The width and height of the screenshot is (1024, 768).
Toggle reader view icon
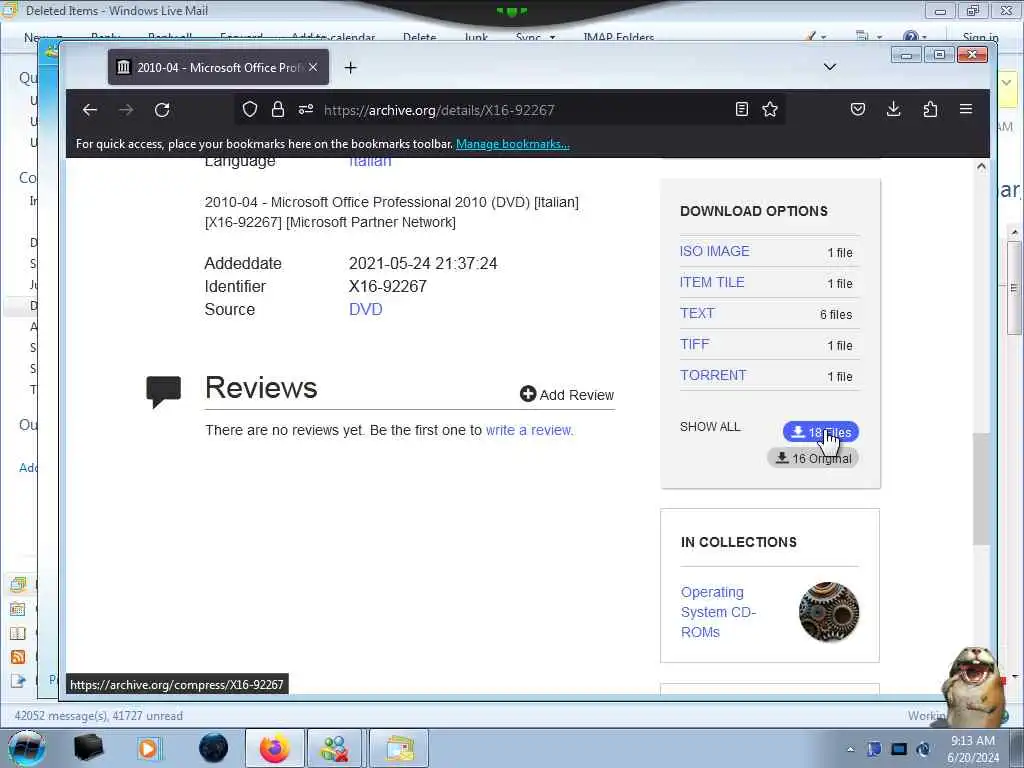[x=741, y=109]
